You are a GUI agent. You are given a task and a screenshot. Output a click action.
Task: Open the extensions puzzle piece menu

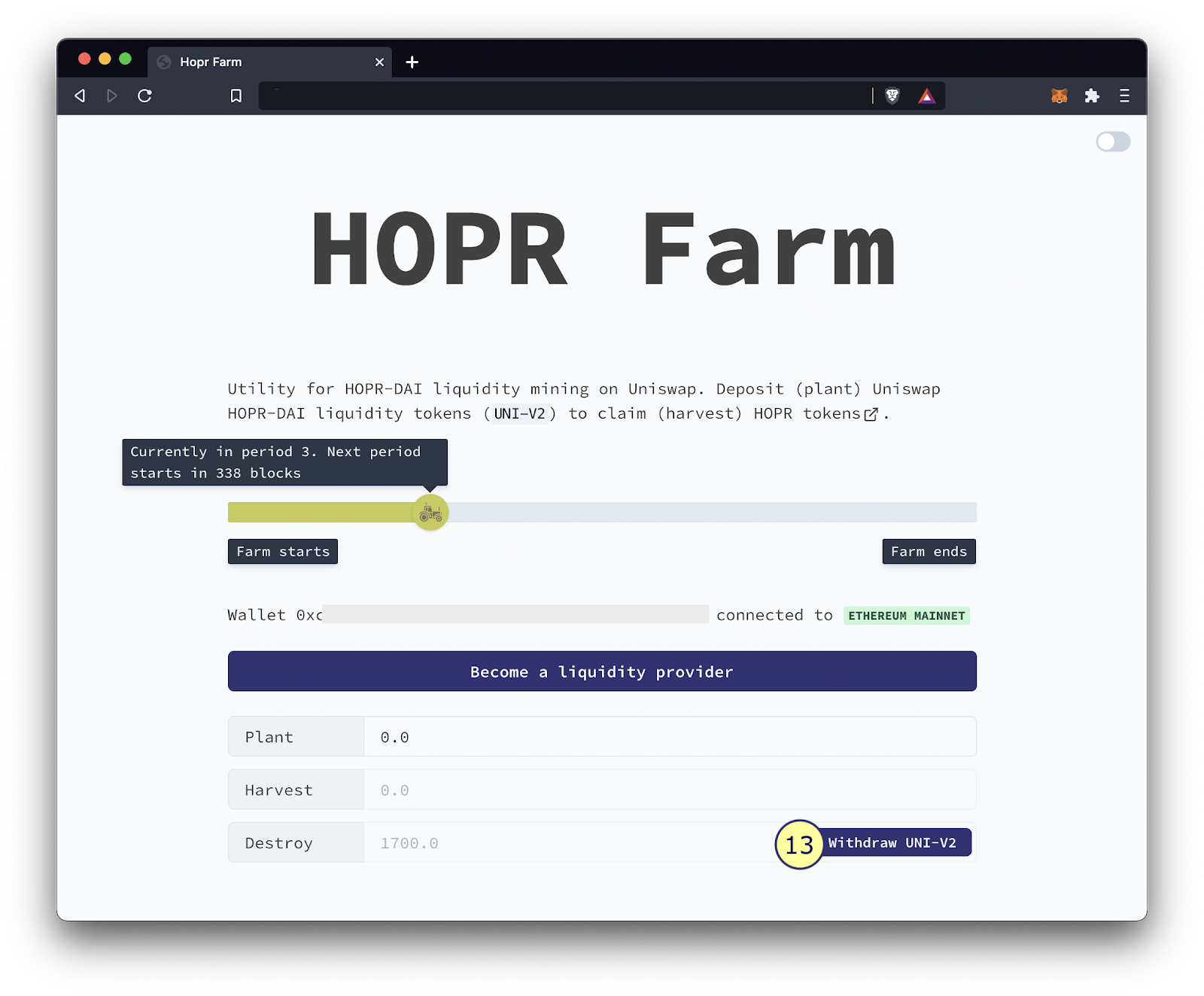coord(1092,96)
